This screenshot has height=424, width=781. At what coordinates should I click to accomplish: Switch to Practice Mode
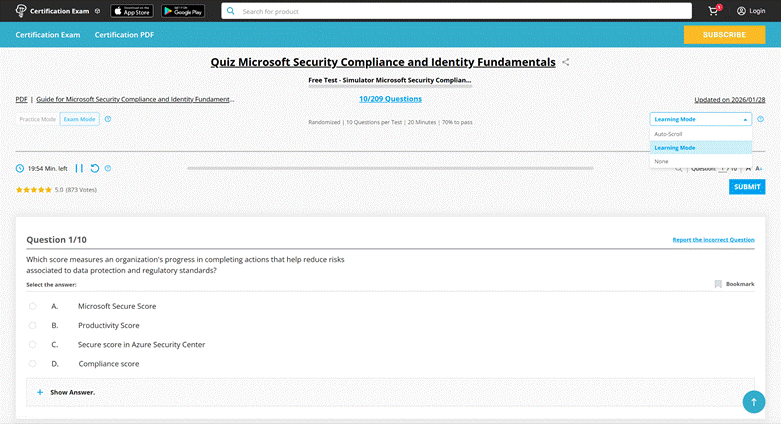38,119
